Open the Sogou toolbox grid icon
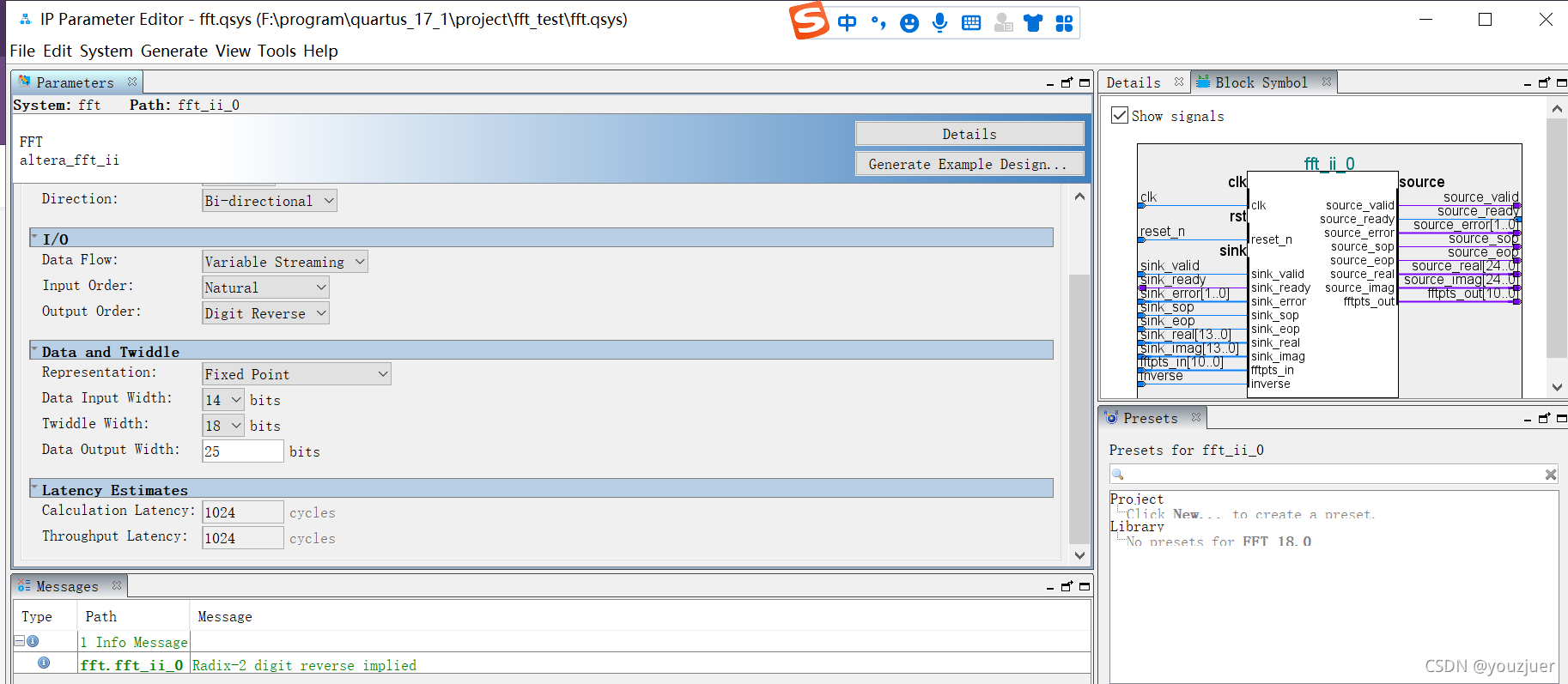 point(1064,23)
